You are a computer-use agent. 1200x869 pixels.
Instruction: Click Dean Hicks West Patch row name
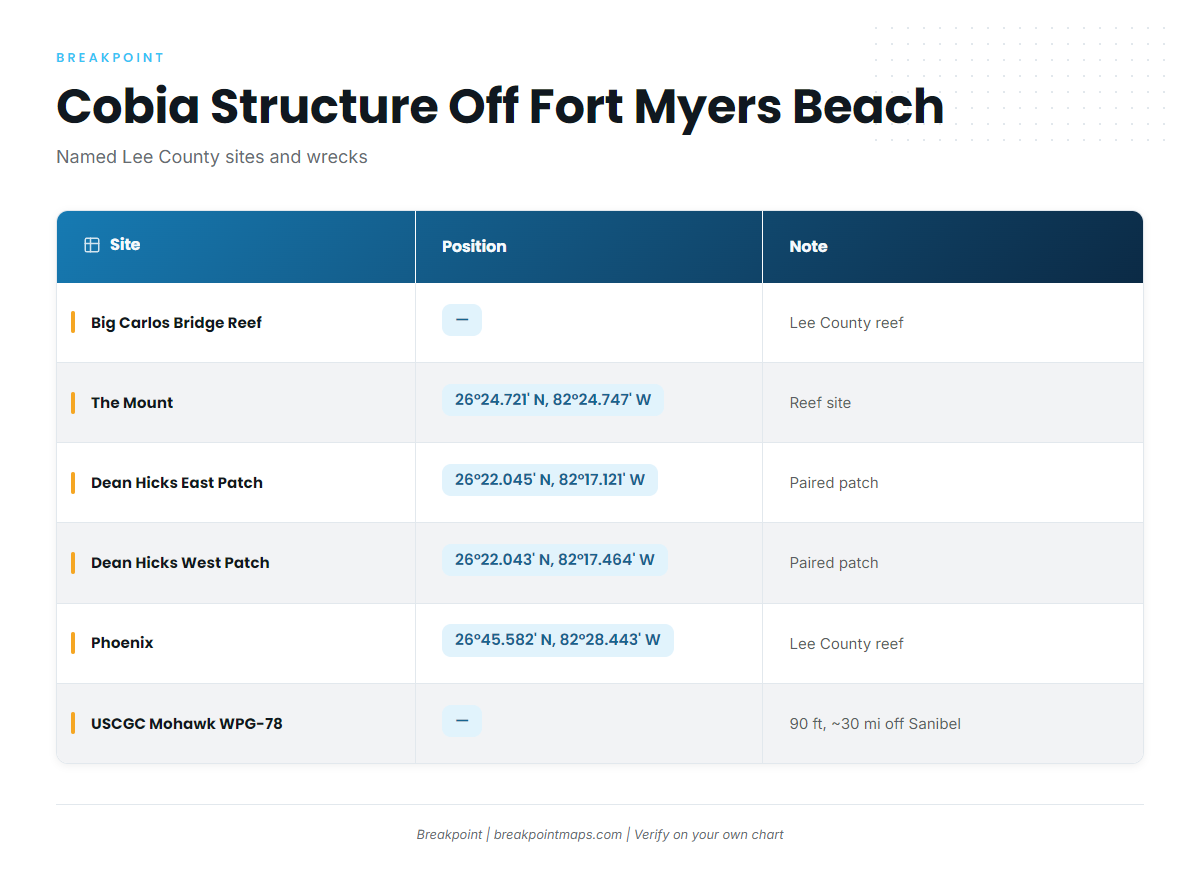pos(180,563)
